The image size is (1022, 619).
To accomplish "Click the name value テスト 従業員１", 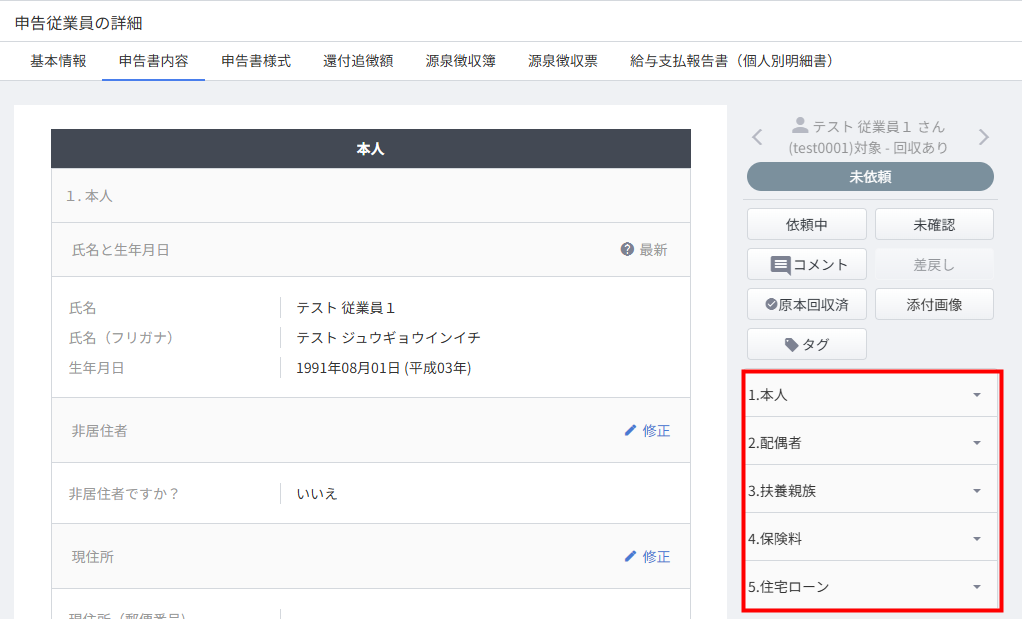I will click(345, 308).
